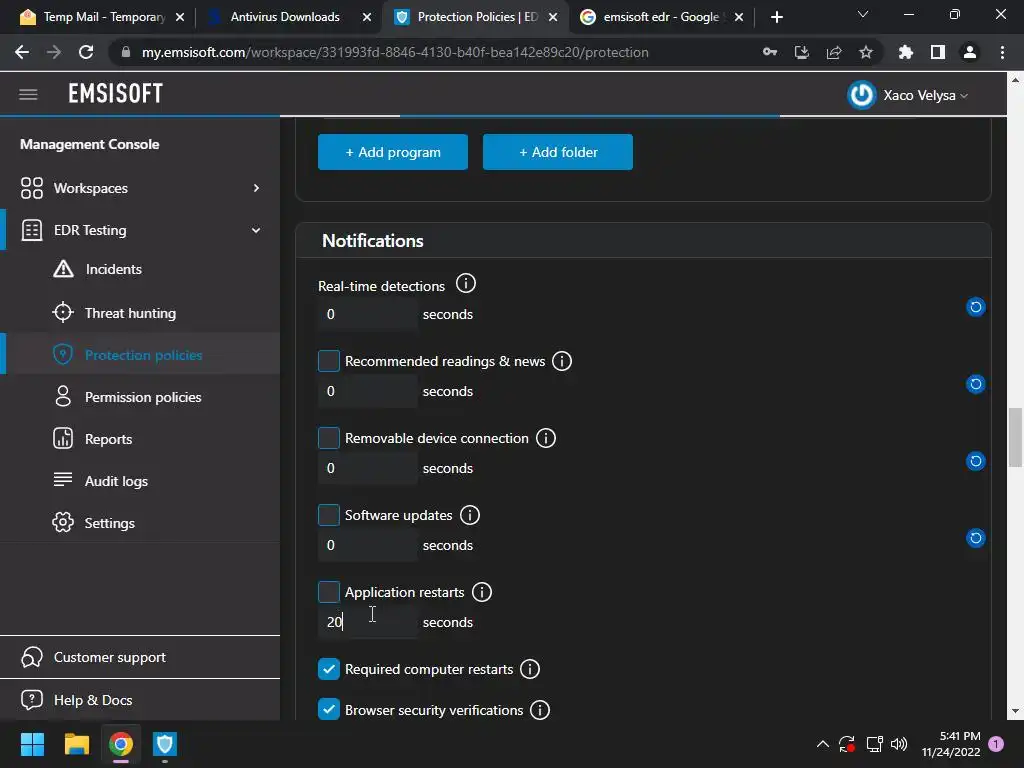Click the user avatar power icon
Viewport: 1024px width, 768px height.
[x=861, y=95]
